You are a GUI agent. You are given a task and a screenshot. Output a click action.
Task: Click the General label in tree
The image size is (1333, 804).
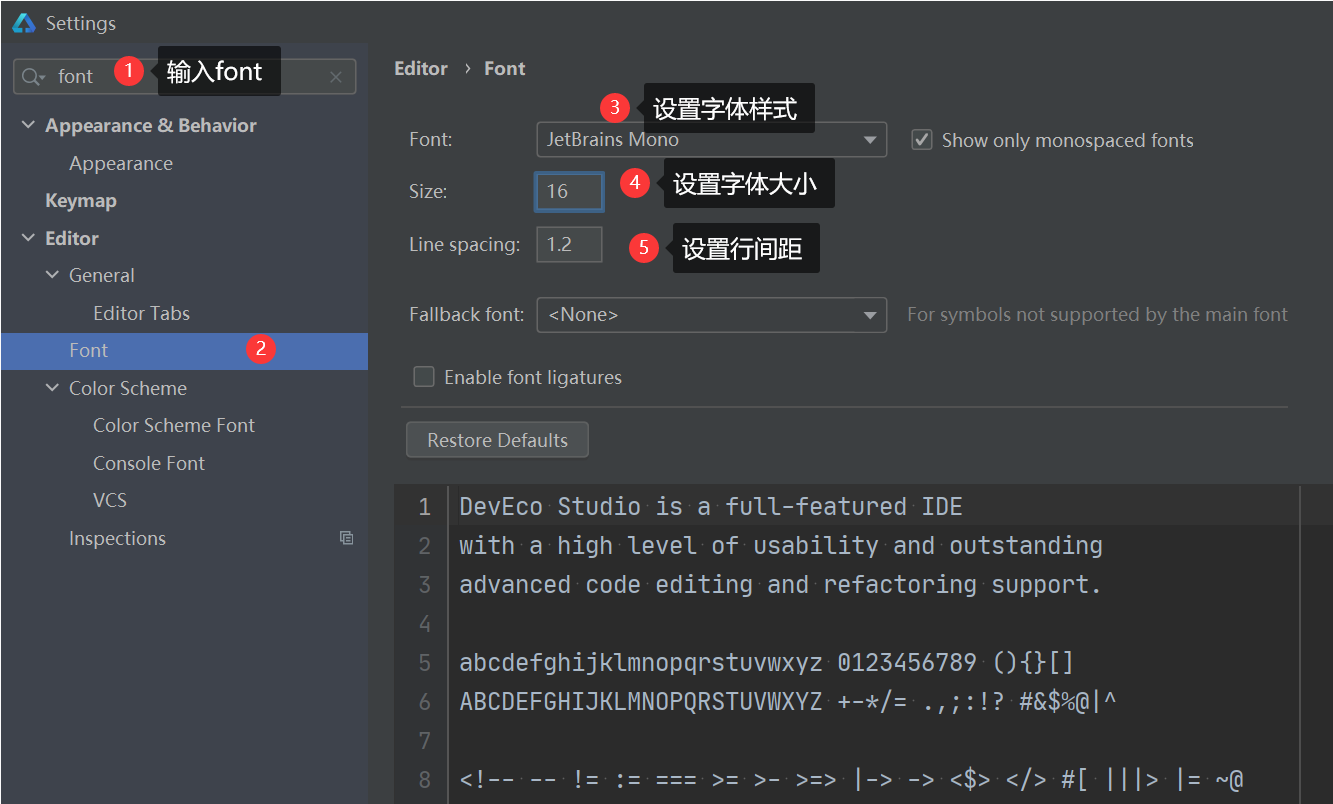[x=102, y=276]
